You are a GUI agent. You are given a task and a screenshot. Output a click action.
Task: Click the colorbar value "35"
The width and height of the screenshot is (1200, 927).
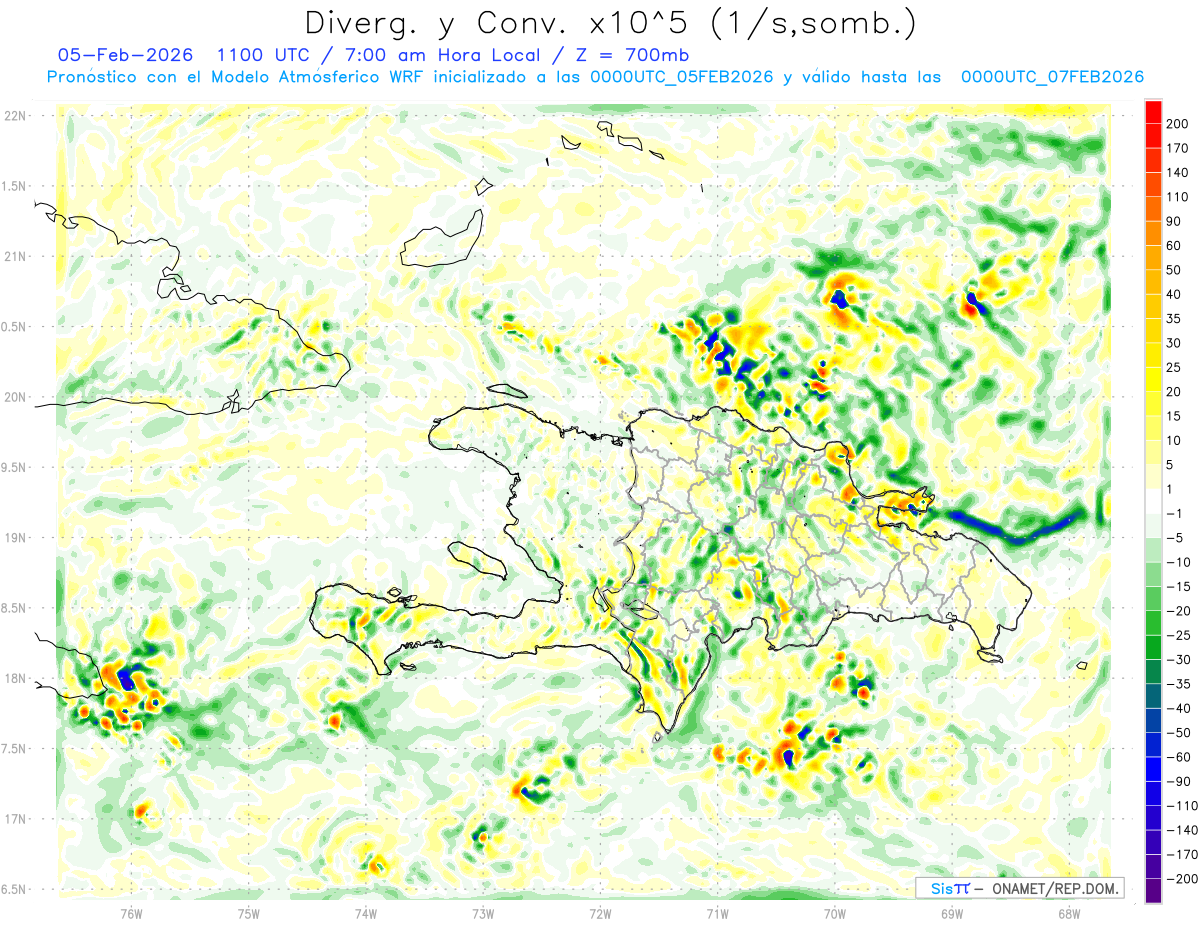(1174, 319)
